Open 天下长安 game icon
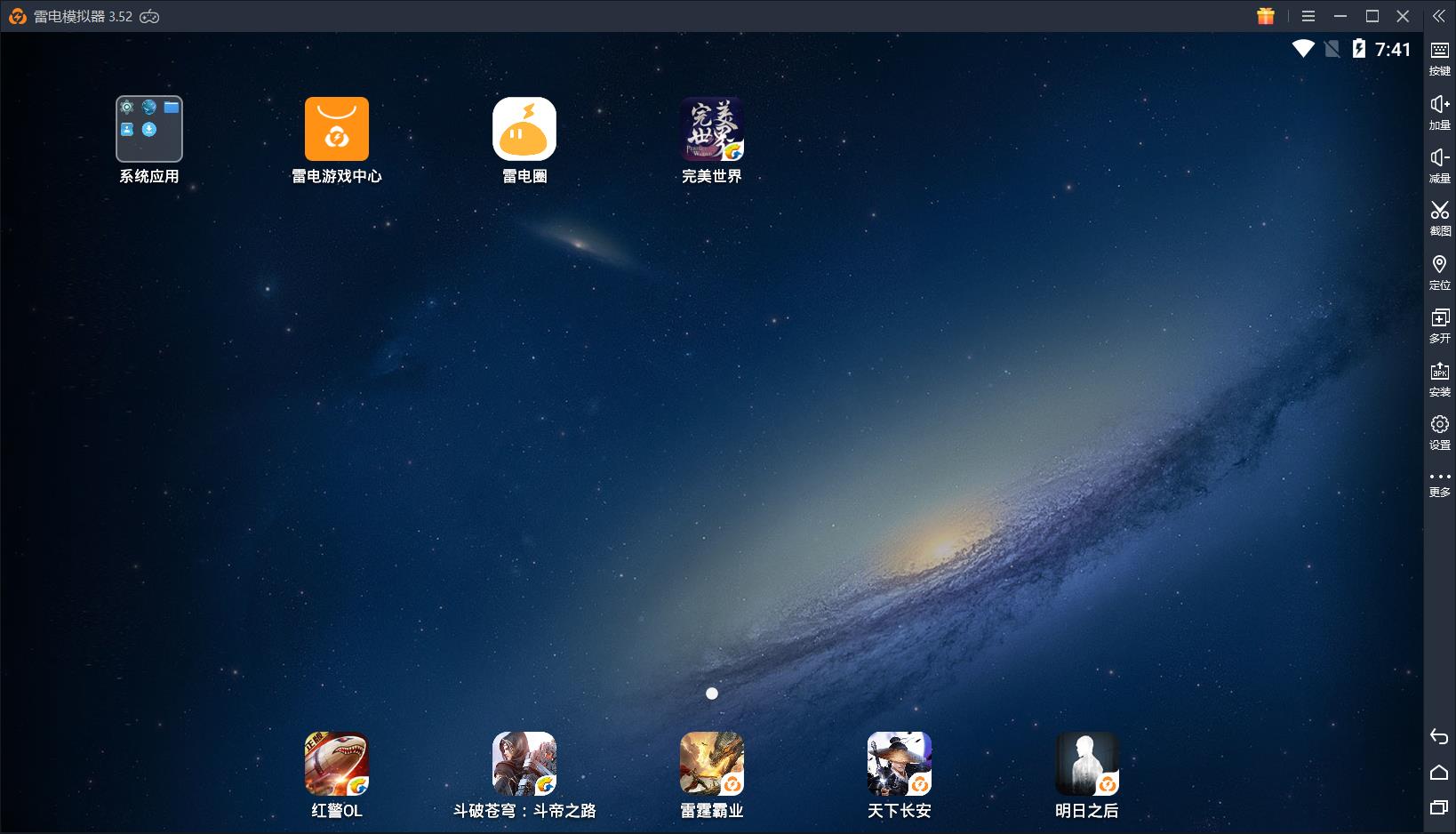The image size is (1456, 834). point(899,764)
